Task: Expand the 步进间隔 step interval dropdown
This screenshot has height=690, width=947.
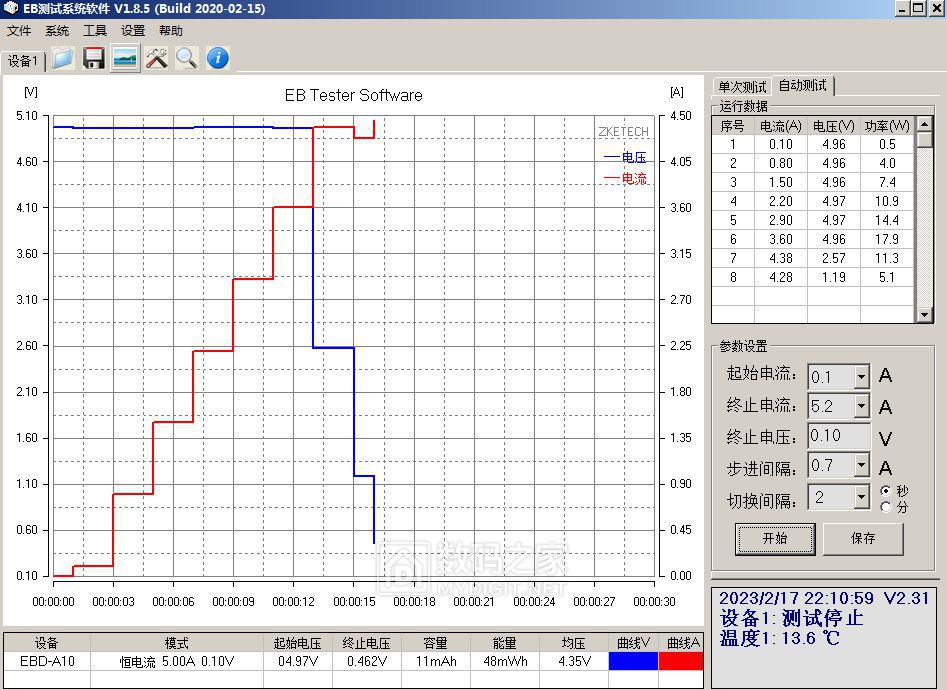Action: 862,465
